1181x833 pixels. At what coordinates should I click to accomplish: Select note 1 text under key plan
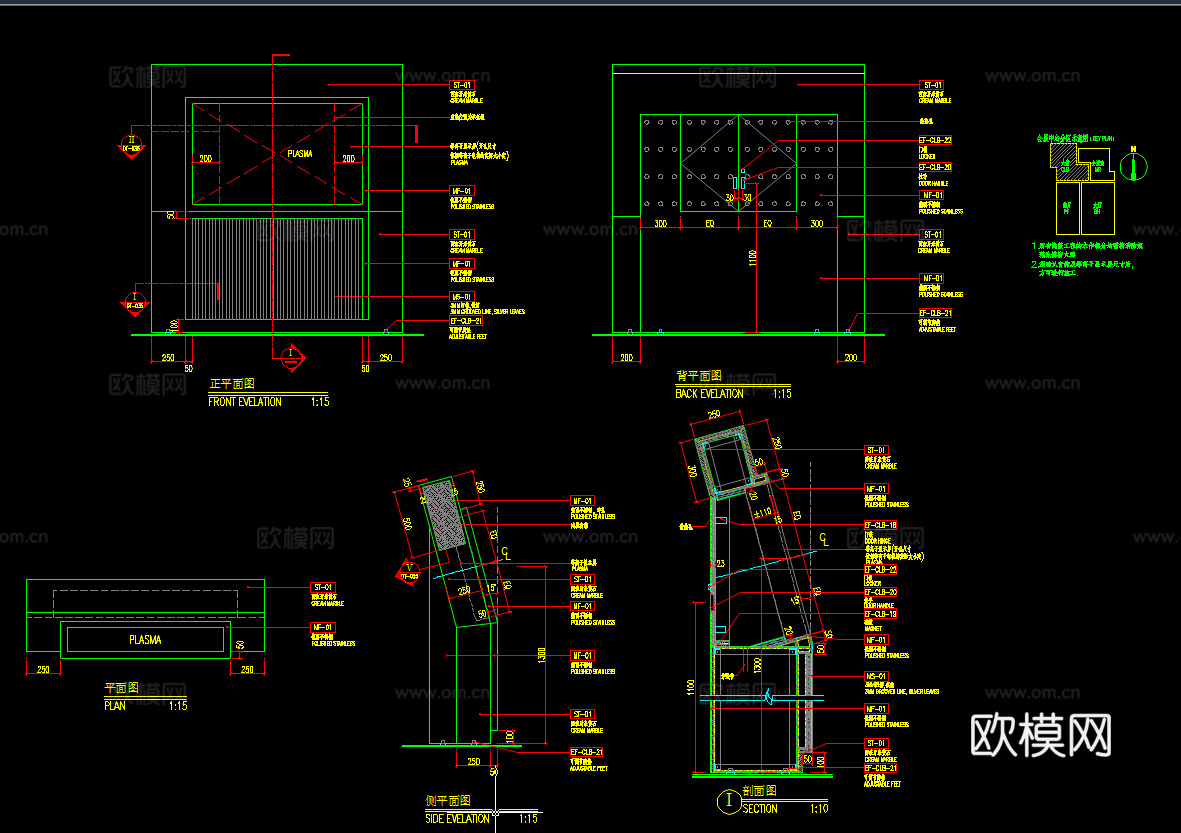click(x=1087, y=250)
